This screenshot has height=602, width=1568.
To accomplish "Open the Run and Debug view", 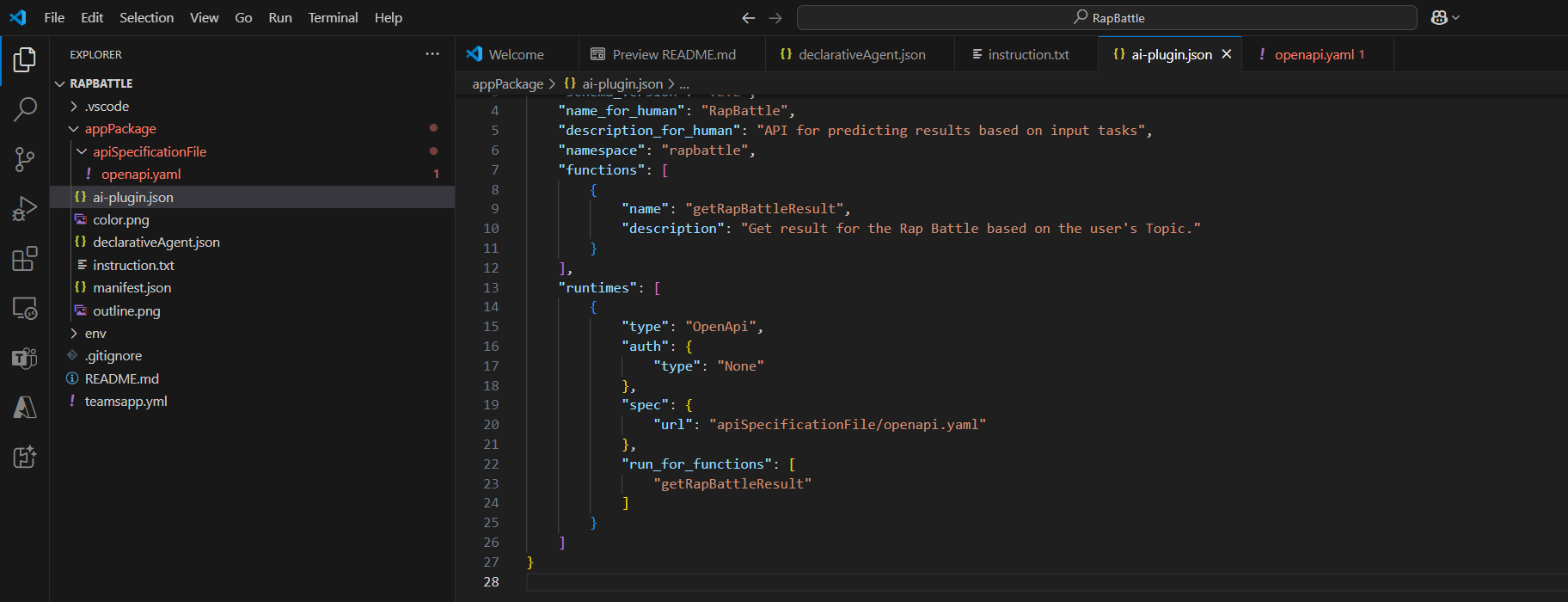I will pyautogui.click(x=25, y=209).
